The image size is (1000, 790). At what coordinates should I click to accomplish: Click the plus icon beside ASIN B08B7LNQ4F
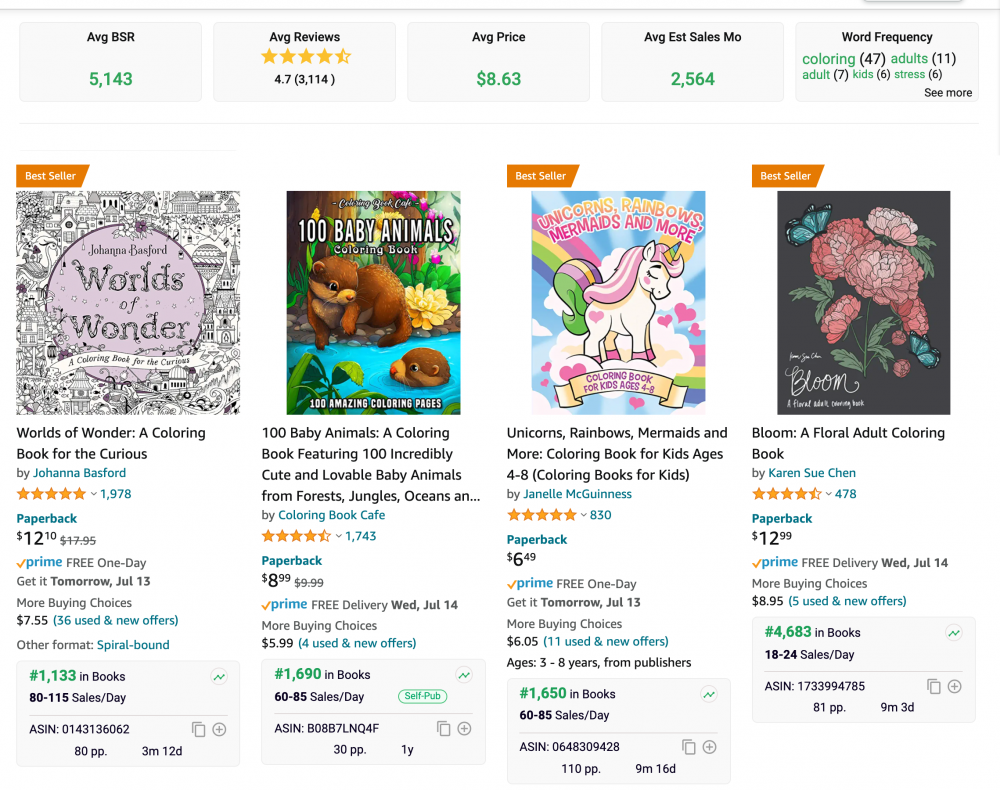(464, 729)
